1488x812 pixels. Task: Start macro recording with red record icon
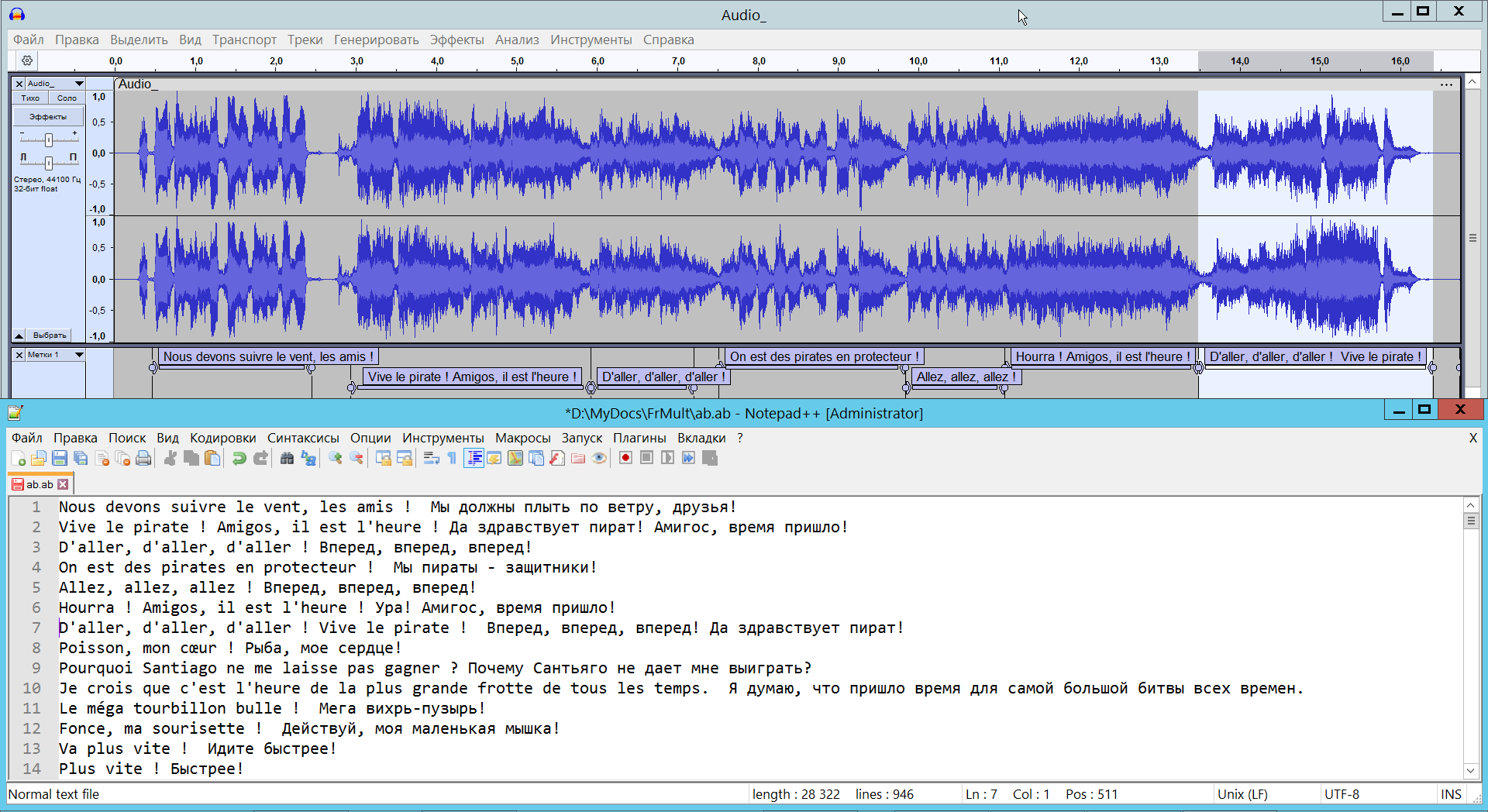pyautogui.click(x=625, y=458)
